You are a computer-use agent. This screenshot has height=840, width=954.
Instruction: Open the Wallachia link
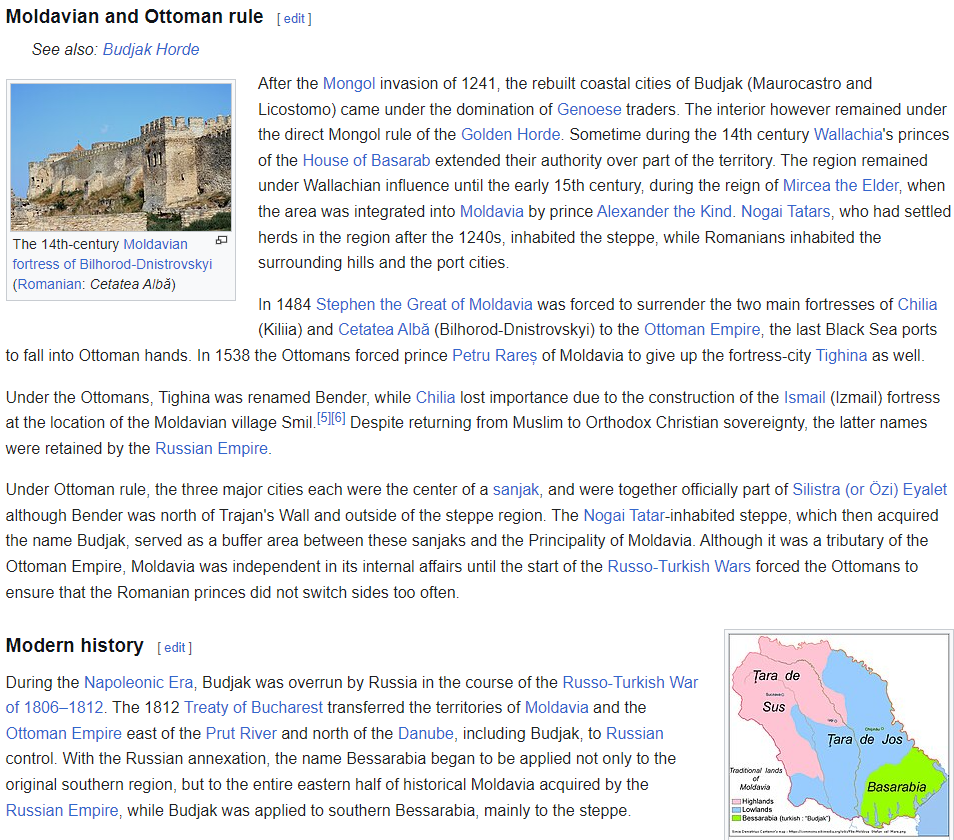click(848, 134)
